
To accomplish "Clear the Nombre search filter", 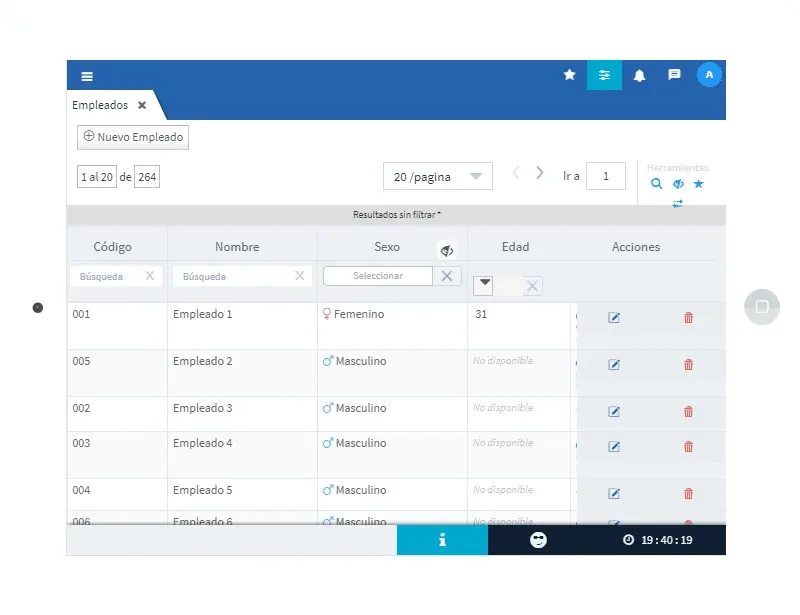I will point(299,276).
